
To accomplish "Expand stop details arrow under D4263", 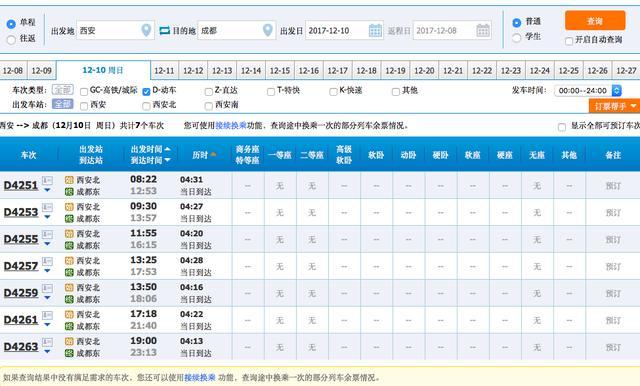I will click(47, 351).
